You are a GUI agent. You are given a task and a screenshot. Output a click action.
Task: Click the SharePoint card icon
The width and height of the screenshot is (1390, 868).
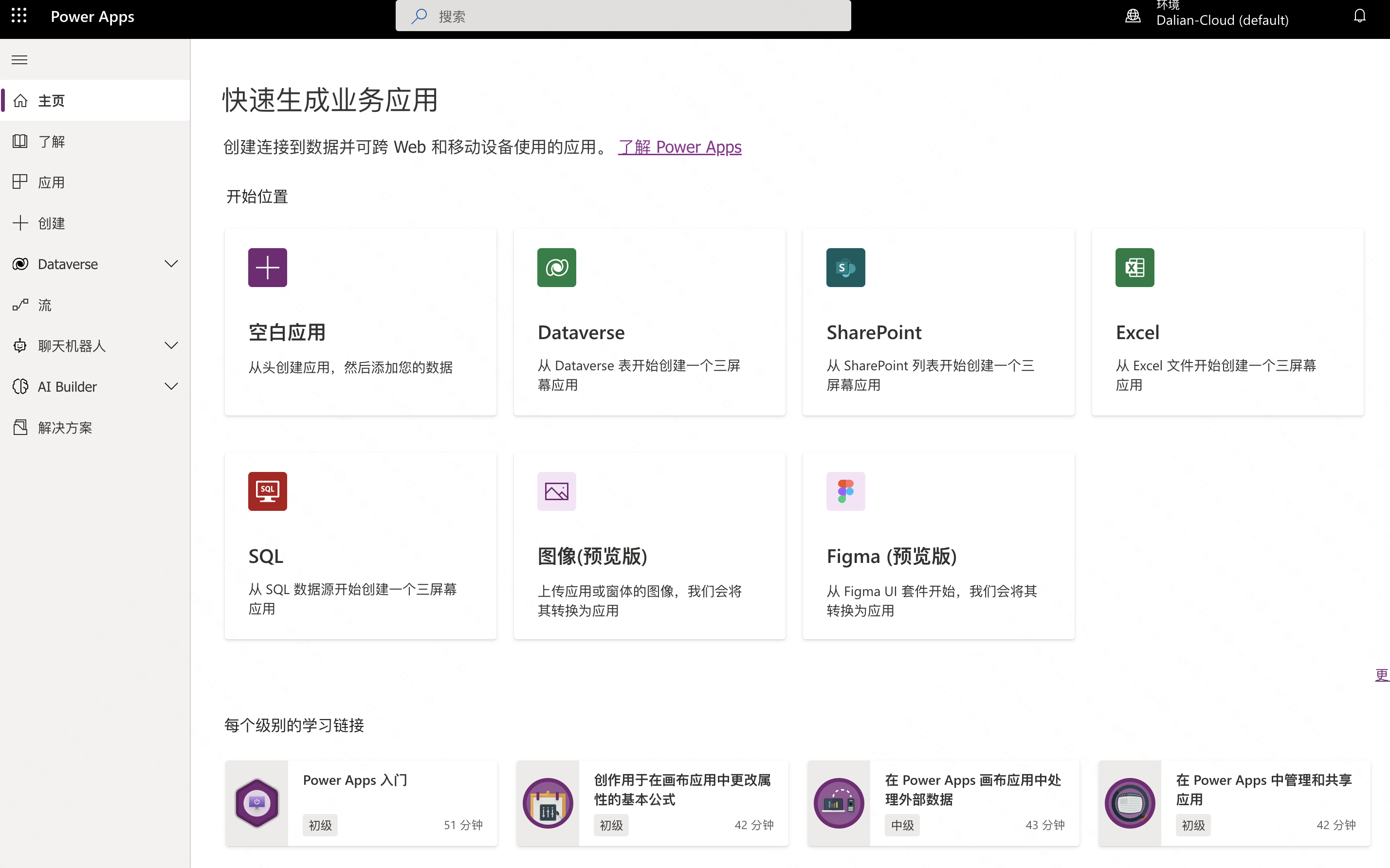click(x=845, y=268)
